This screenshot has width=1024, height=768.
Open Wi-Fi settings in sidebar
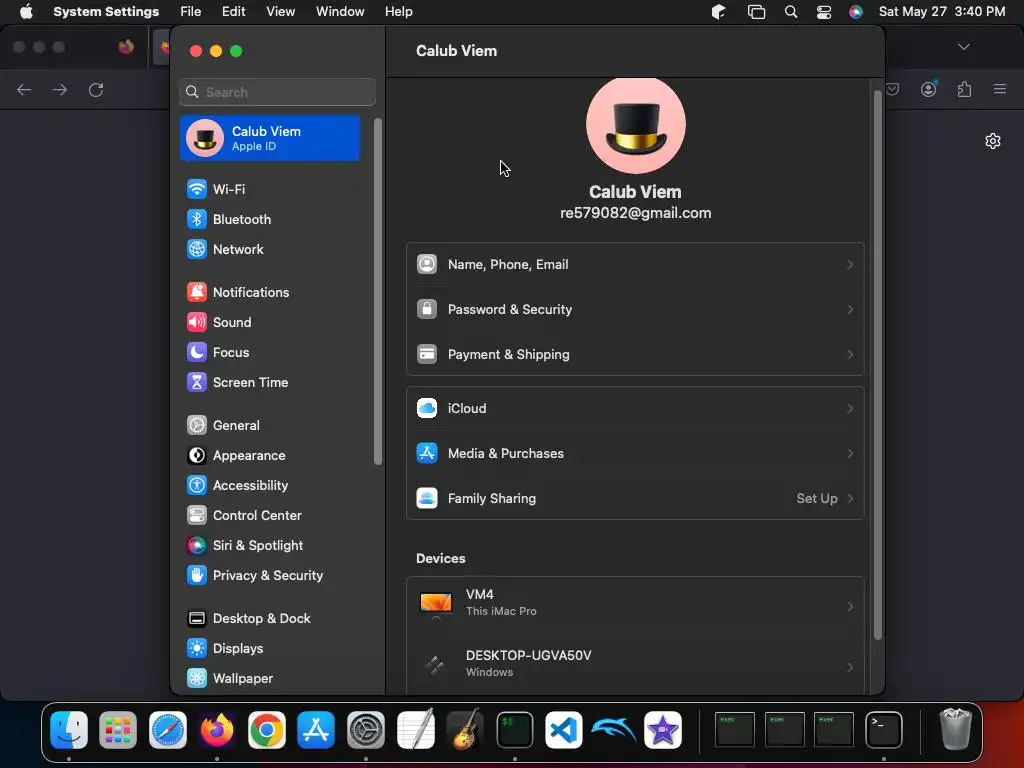tap(270, 189)
